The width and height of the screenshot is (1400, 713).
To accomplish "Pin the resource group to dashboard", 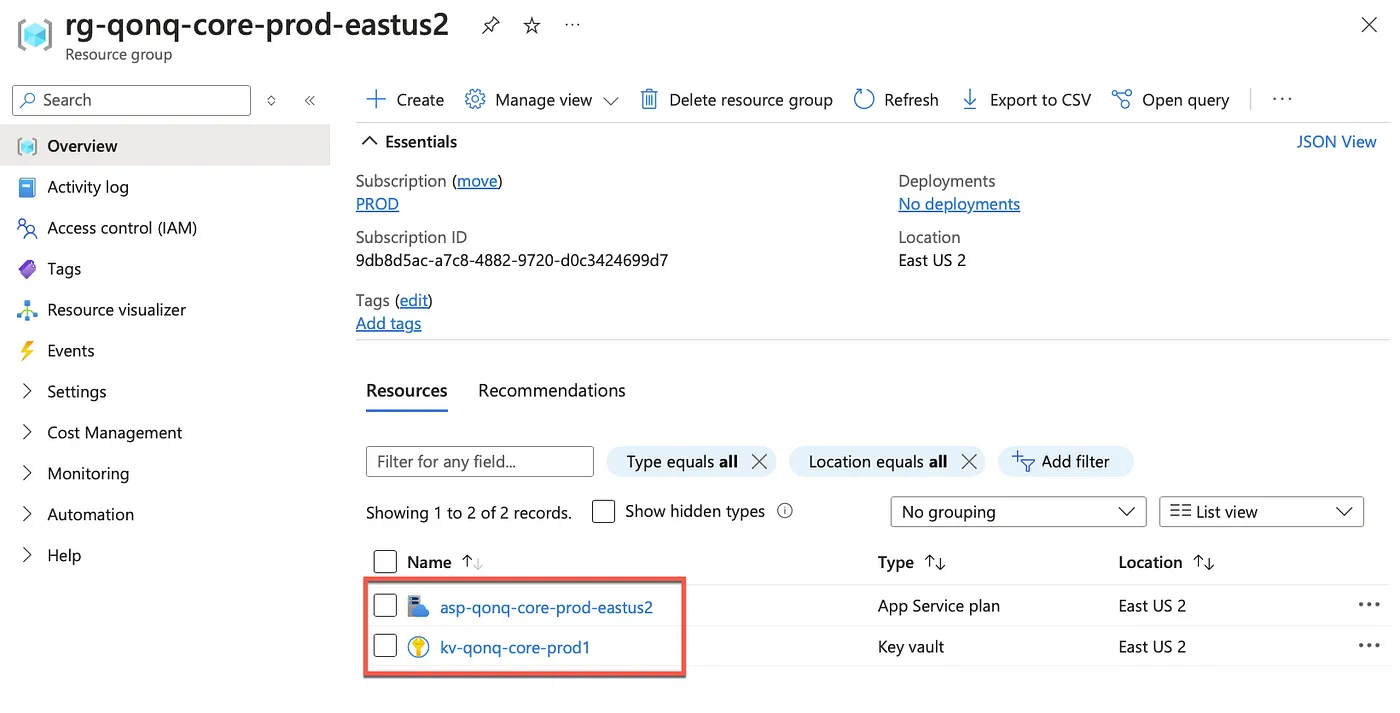I will [x=490, y=26].
